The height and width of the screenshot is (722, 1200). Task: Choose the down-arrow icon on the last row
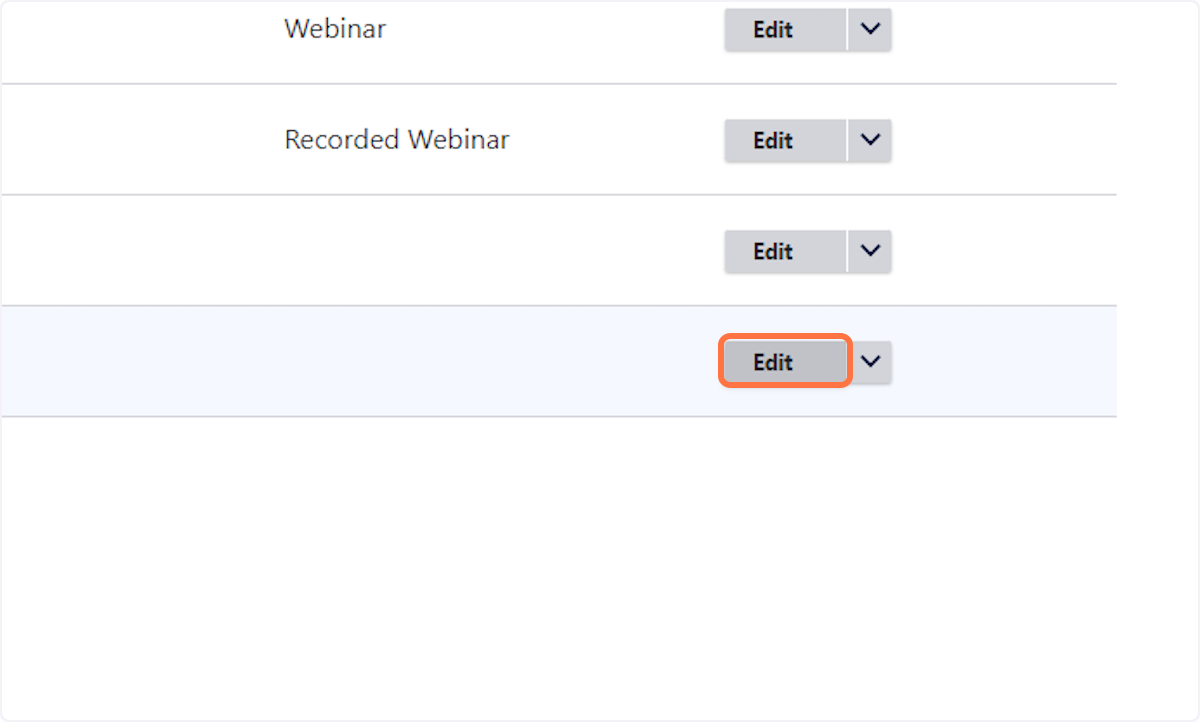coord(870,362)
